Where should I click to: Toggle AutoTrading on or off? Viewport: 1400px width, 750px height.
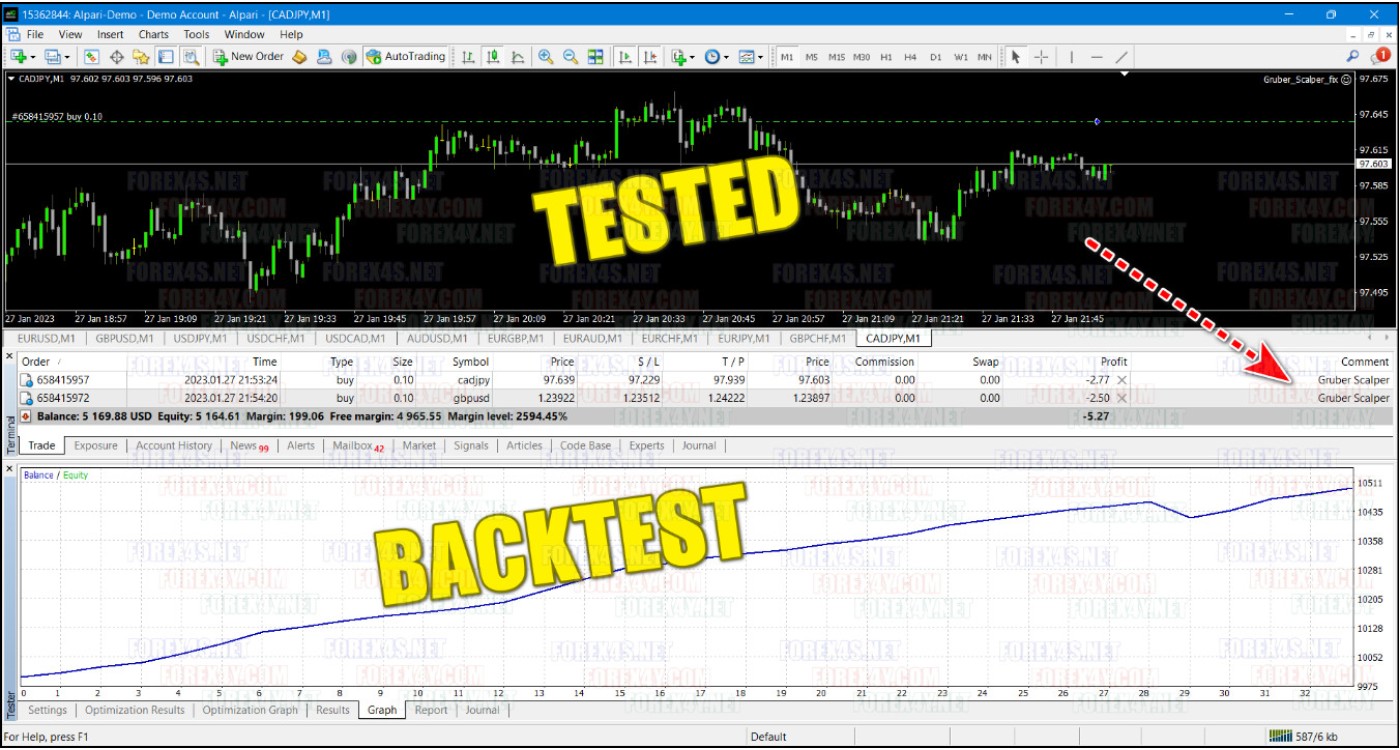(405, 57)
